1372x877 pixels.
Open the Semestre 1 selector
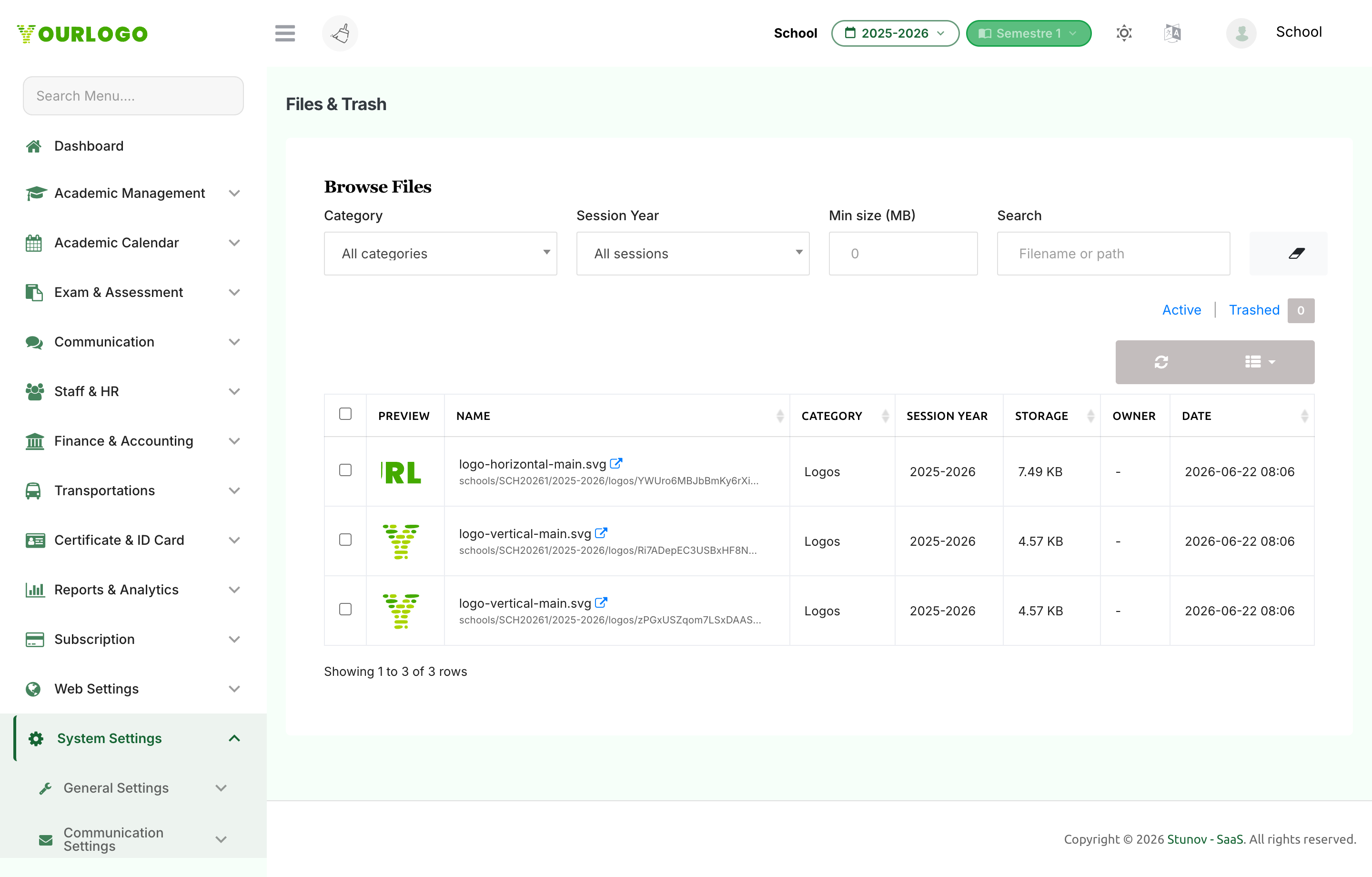point(1029,33)
